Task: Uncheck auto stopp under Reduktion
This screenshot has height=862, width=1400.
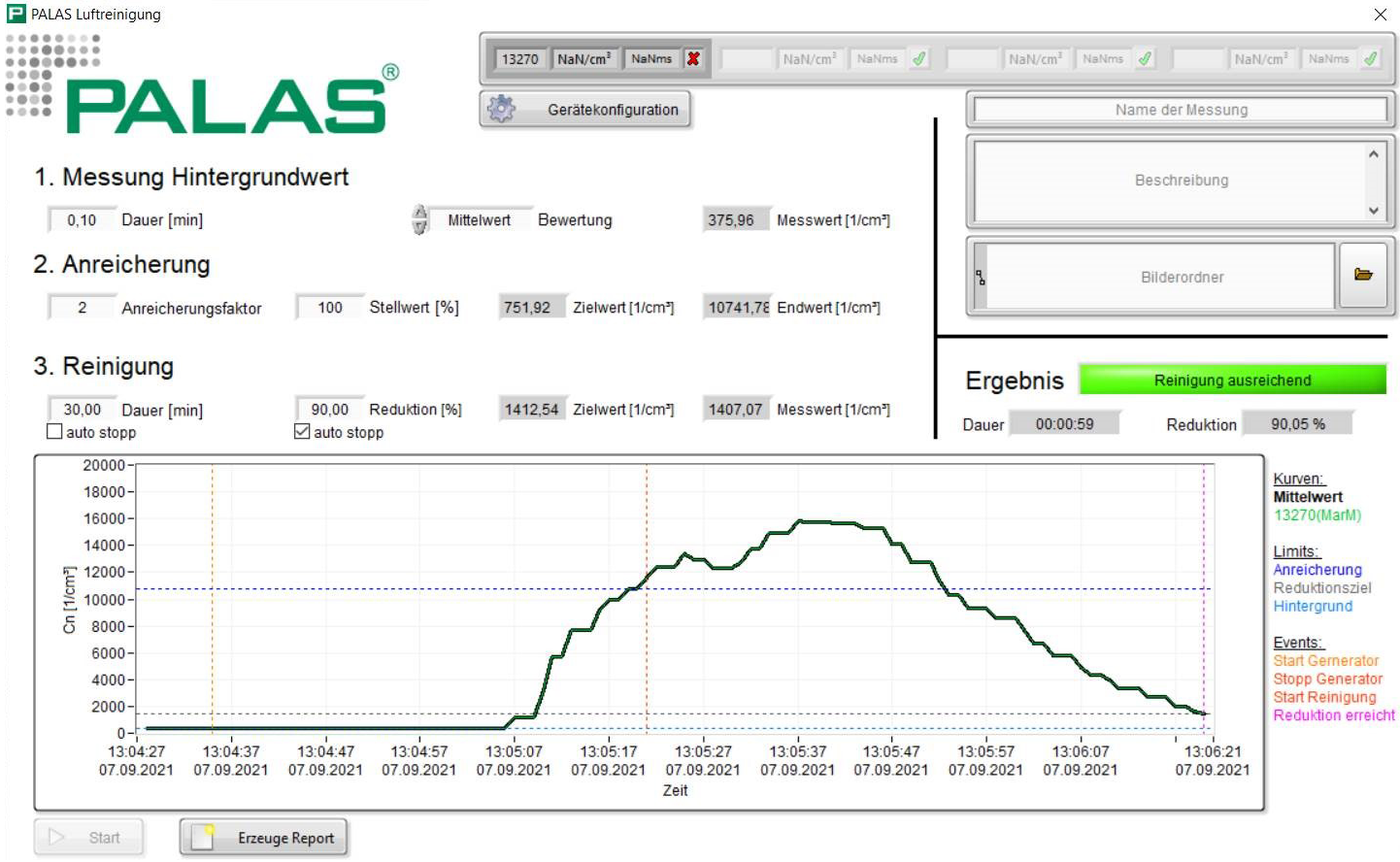Action: click(302, 432)
